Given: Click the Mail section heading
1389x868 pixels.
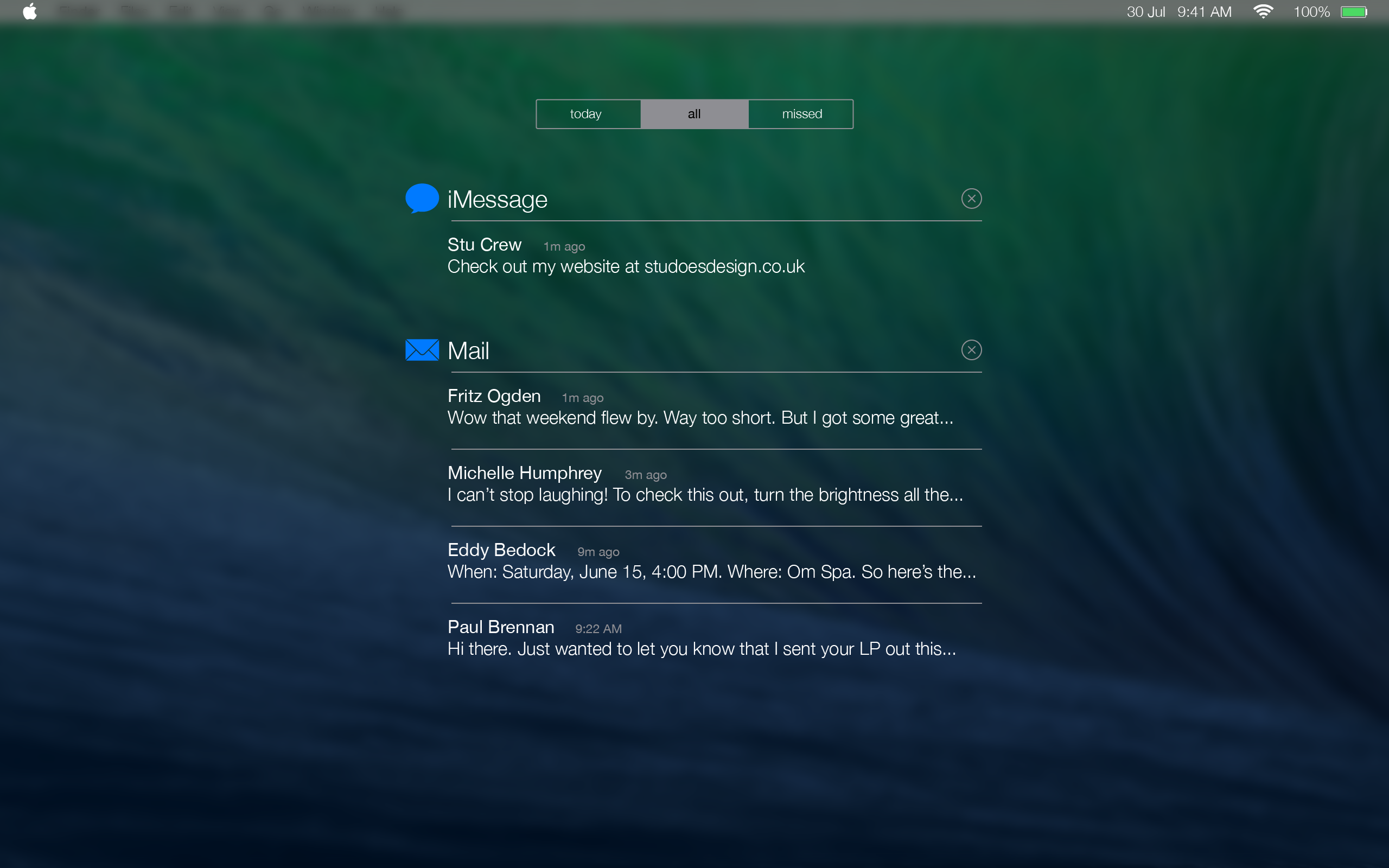Looking at the screenshot, I should pyautogui.click(x=468, y=351).
